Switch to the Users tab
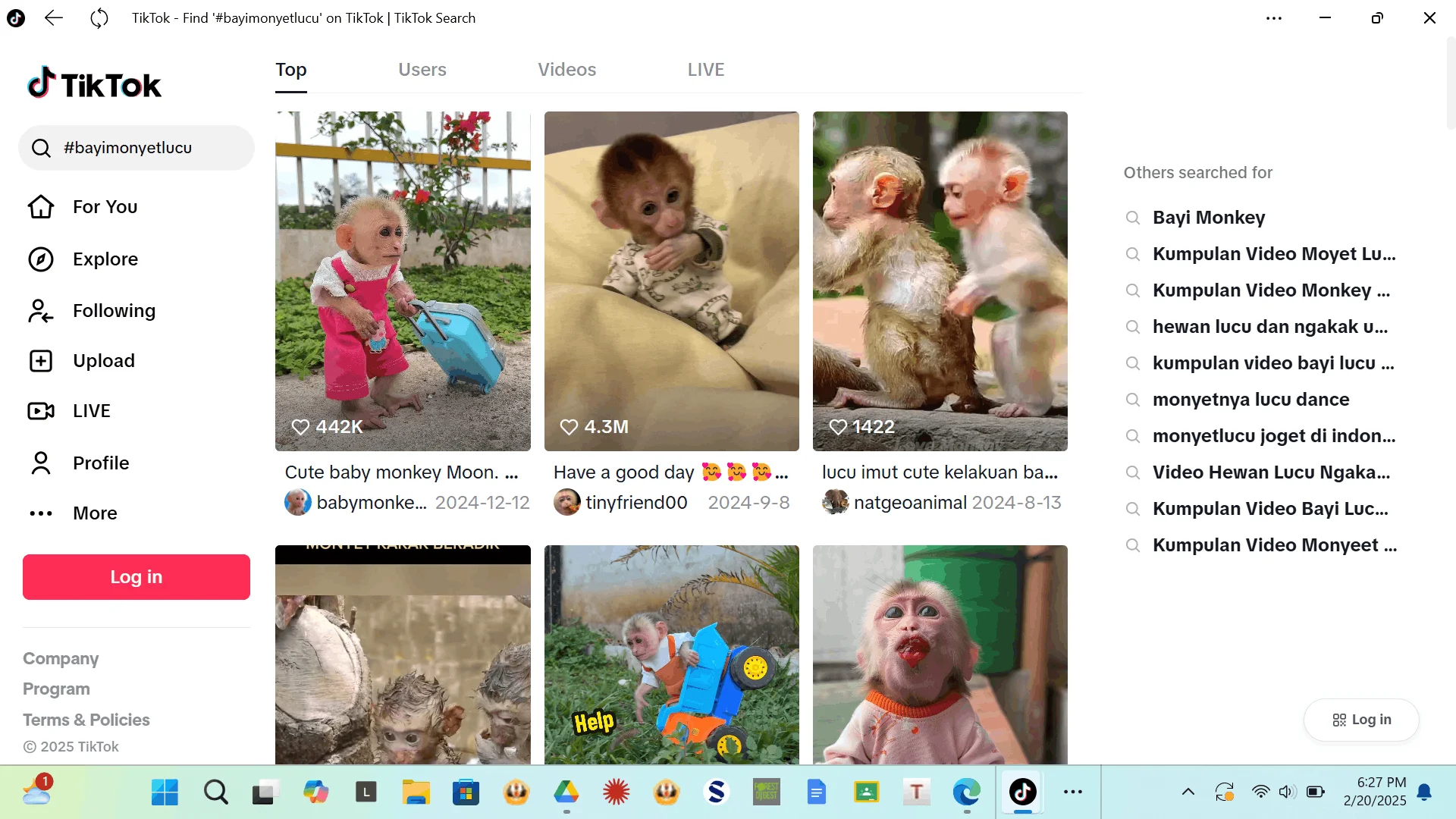The width and height of the screenshot is (1456, 819). click(422, 70)
